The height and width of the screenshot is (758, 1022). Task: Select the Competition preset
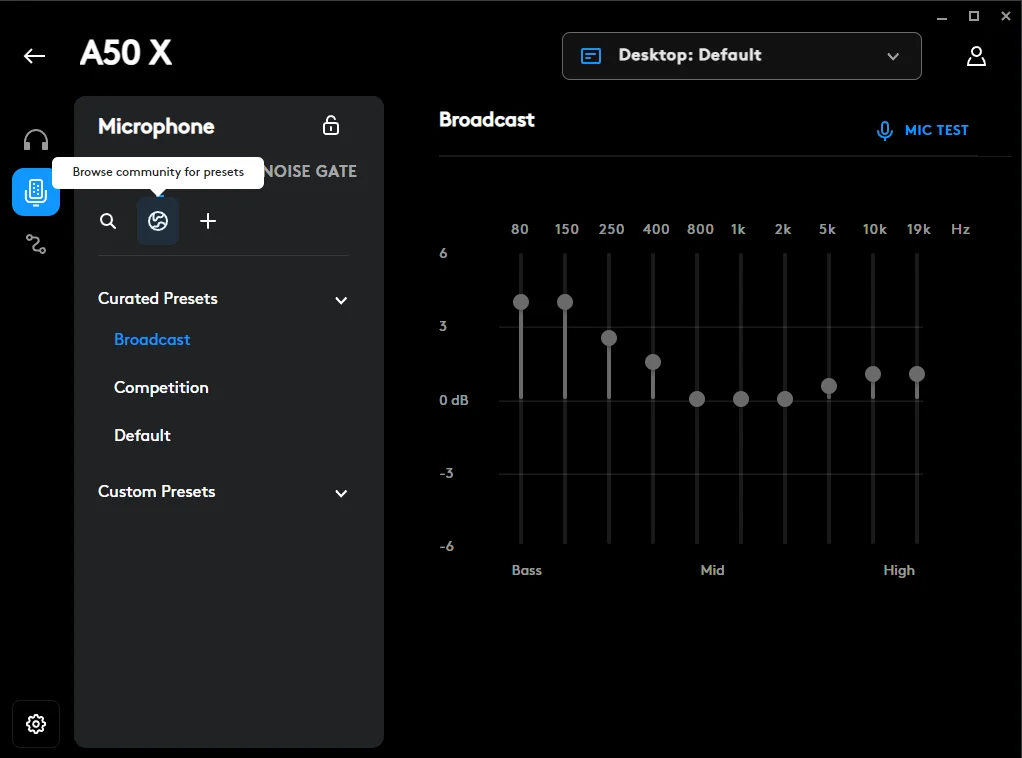tap(161, 388)
